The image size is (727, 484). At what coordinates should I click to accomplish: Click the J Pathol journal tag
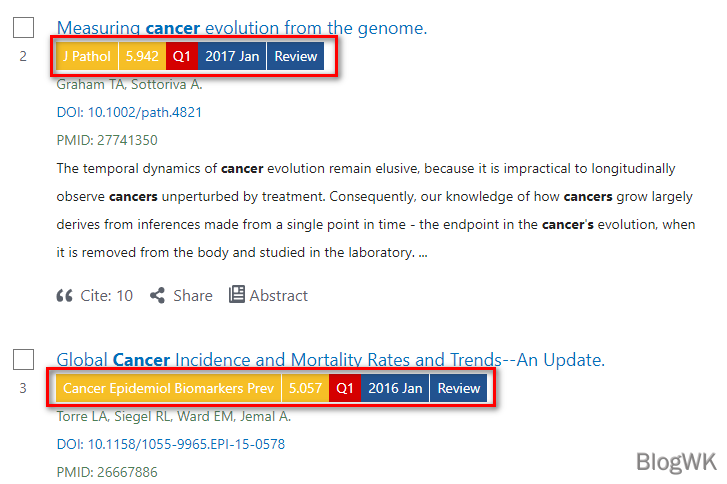click(x=85, y=57)
